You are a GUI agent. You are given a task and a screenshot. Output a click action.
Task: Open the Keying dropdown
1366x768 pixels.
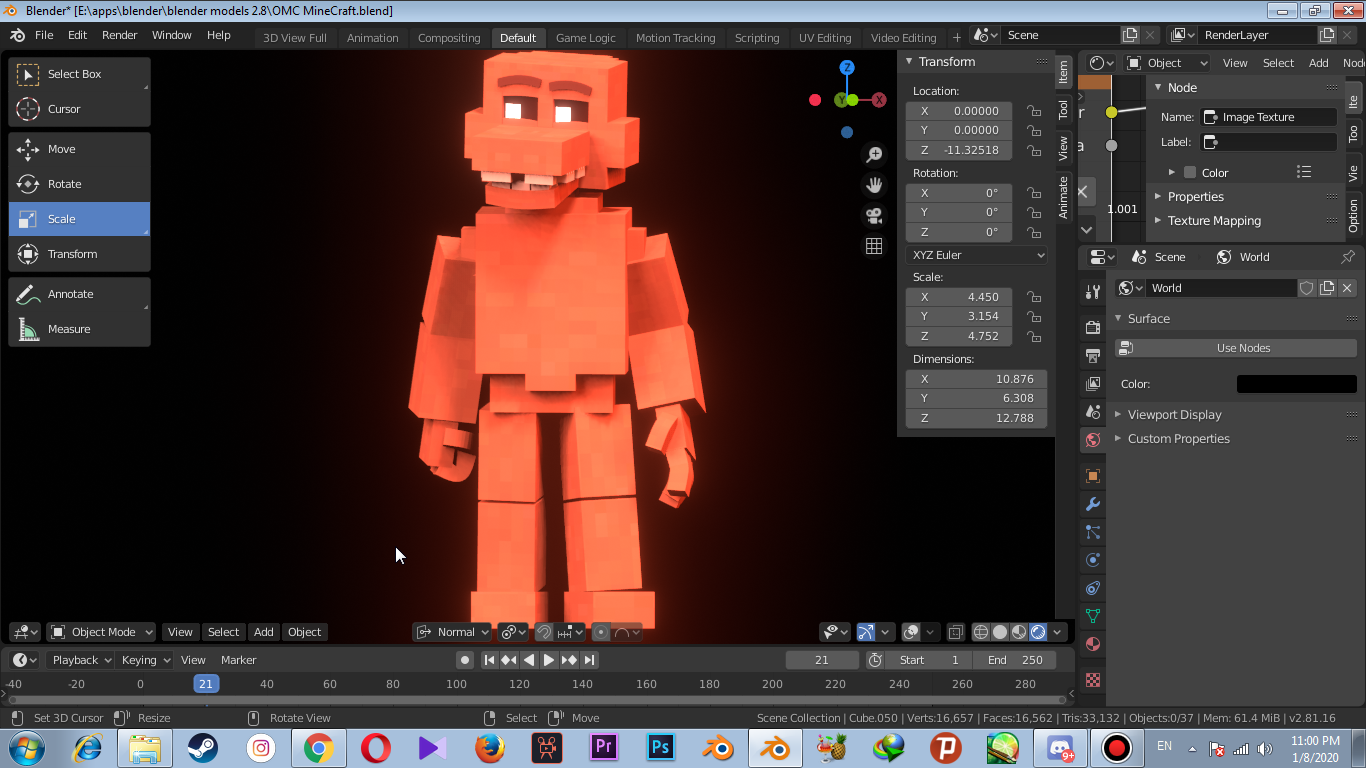(x=145, y=660)
